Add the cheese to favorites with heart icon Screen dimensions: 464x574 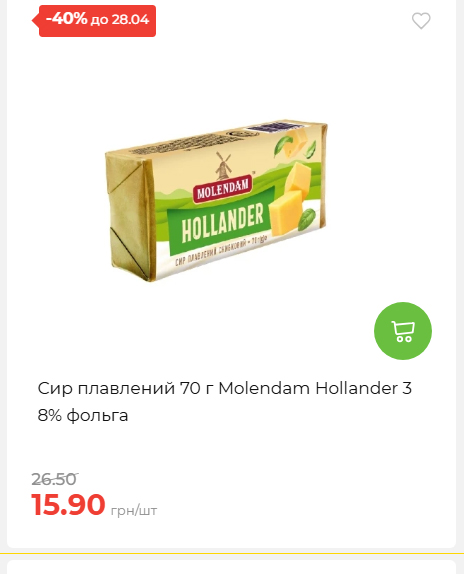421,21
